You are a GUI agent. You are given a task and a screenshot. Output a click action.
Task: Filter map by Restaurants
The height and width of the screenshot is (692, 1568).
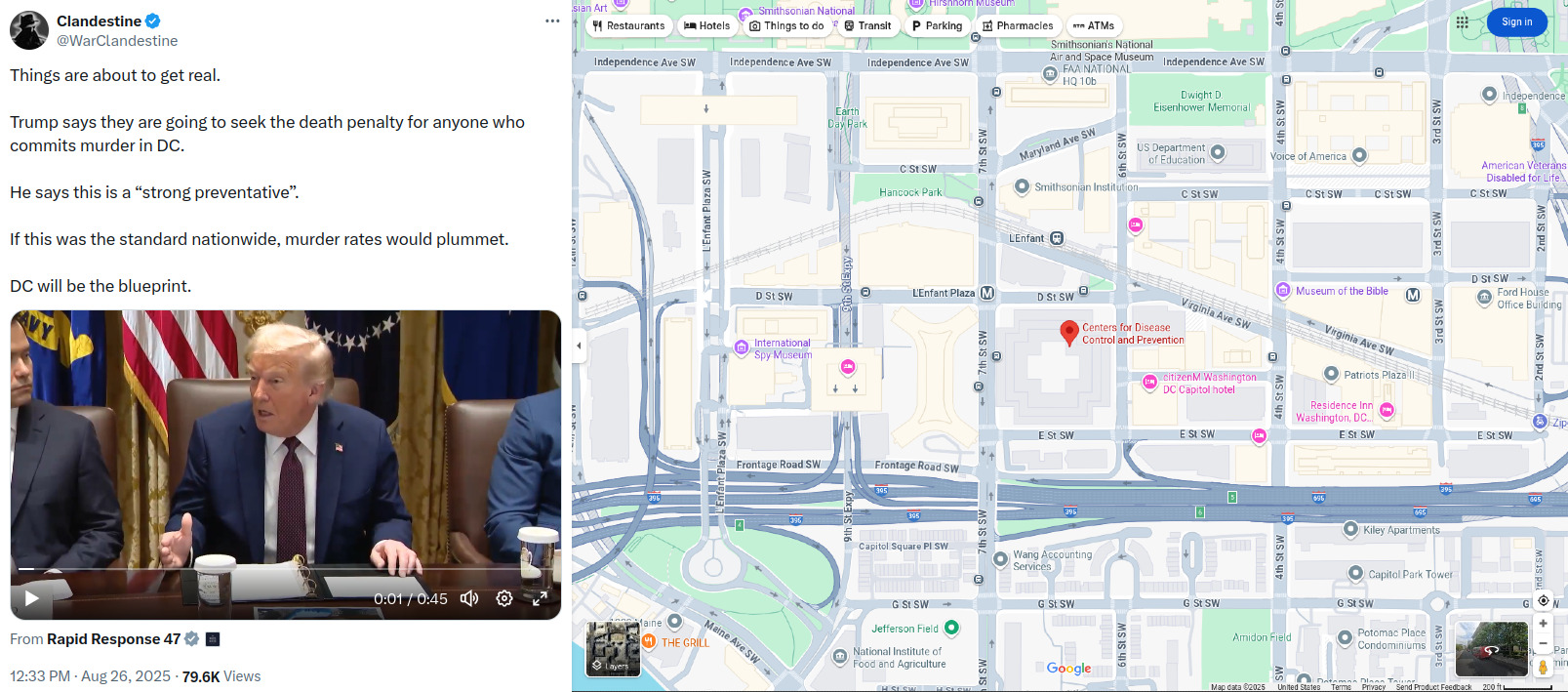tap(628, 25)
